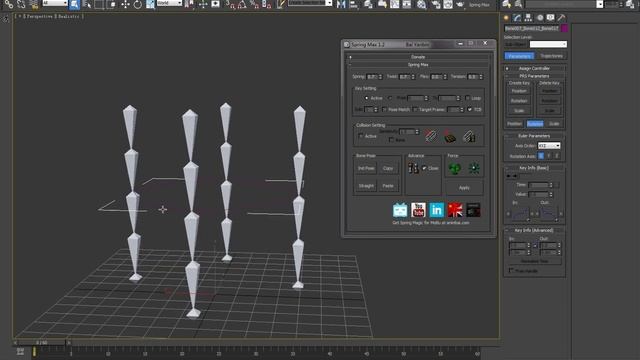Select the Position tab under PRS Parameters

coord(514,123)
